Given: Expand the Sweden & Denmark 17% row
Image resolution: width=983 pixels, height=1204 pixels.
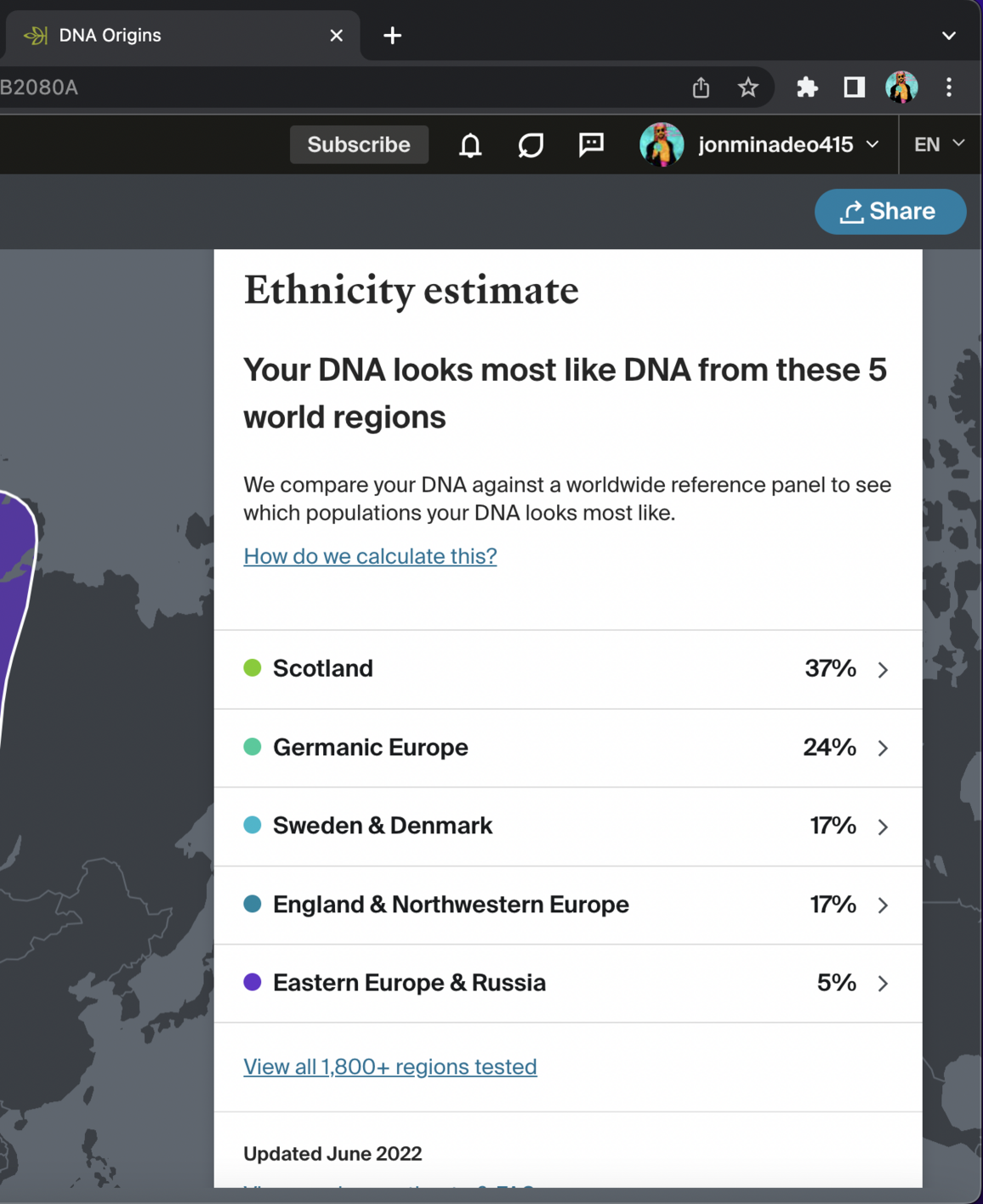Looking at the screenshot, I should [x=568, y=826].
